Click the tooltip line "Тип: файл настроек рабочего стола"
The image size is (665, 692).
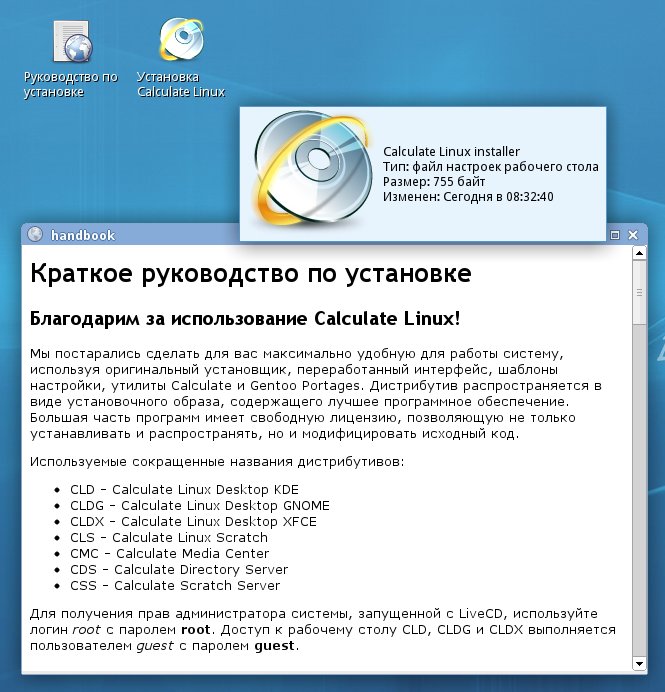pyautogui.click(x=490, y=166)
